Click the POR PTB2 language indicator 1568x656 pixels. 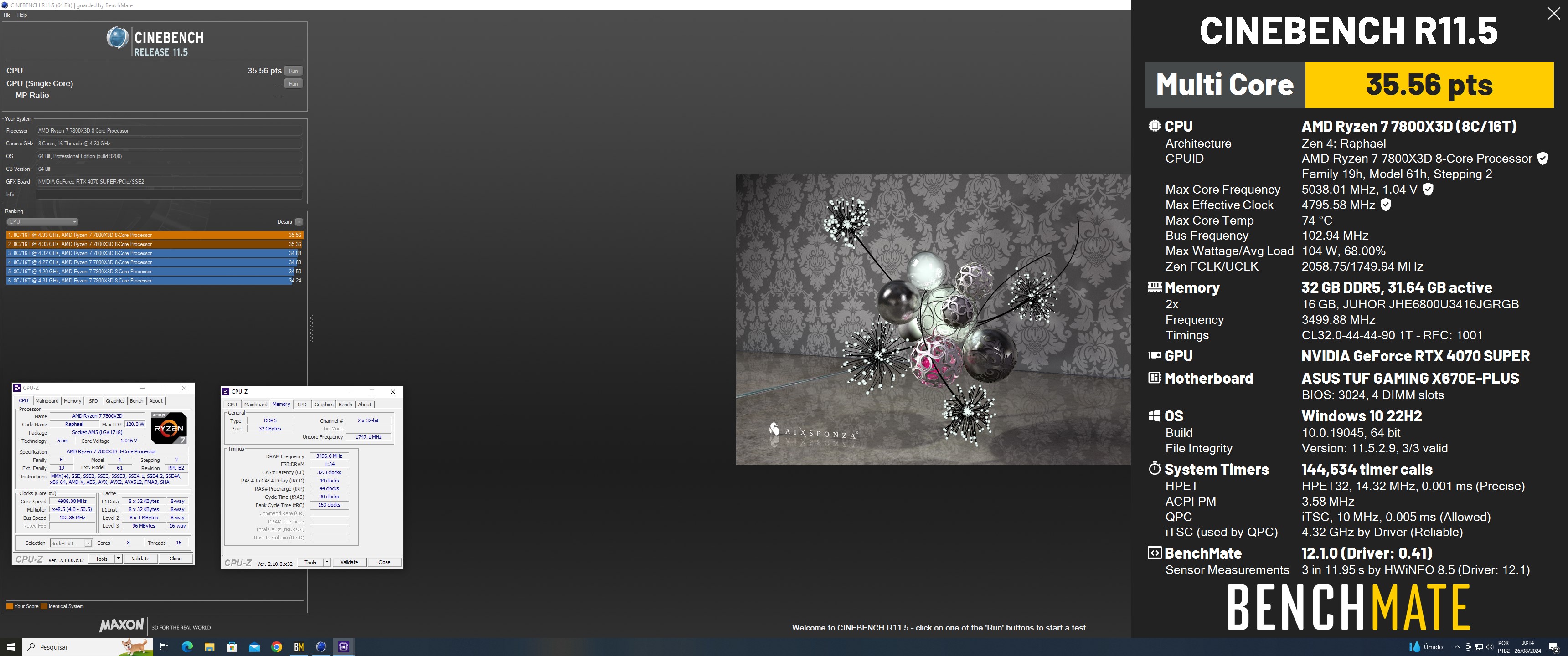tap(1503, 647)
